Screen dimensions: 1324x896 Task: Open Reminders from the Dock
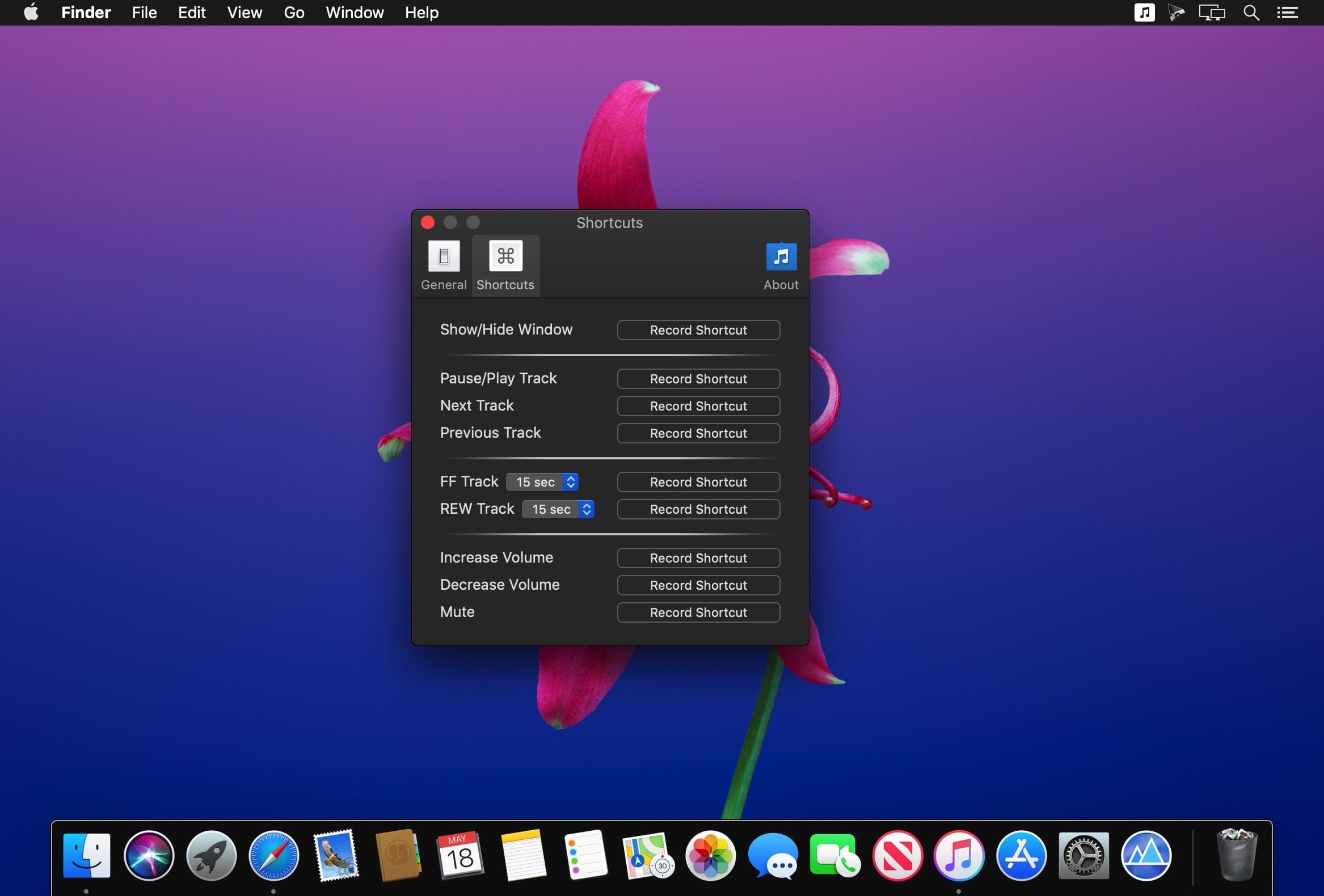click(585, 856)
